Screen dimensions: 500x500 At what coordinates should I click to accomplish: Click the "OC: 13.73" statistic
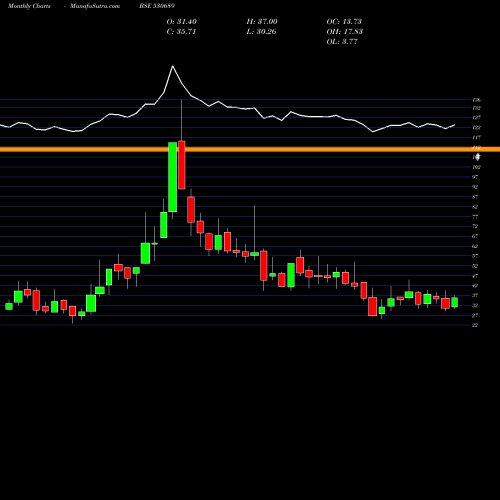point(344,22)
